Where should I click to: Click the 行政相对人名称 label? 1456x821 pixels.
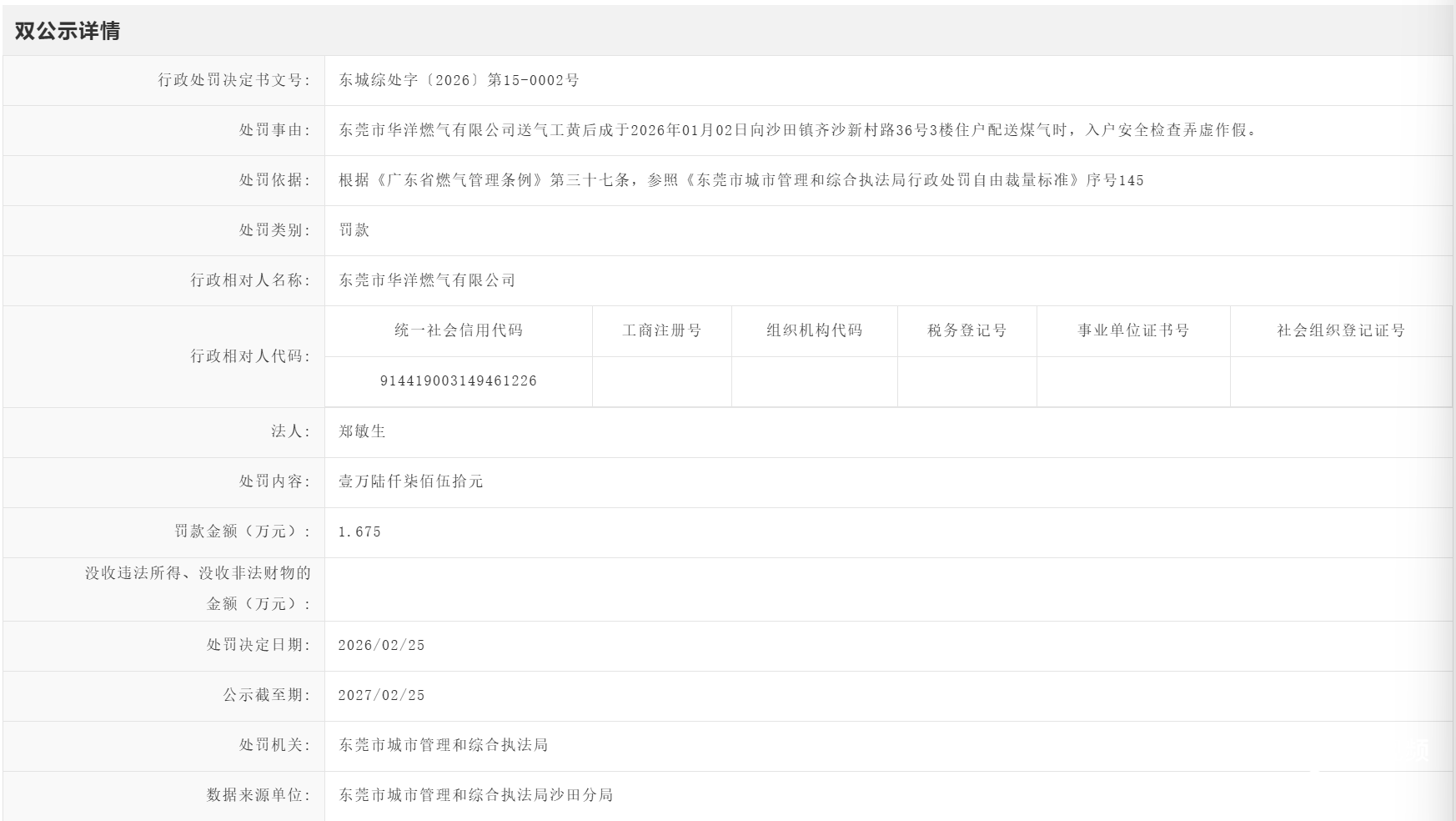click(x=250, y=280)
